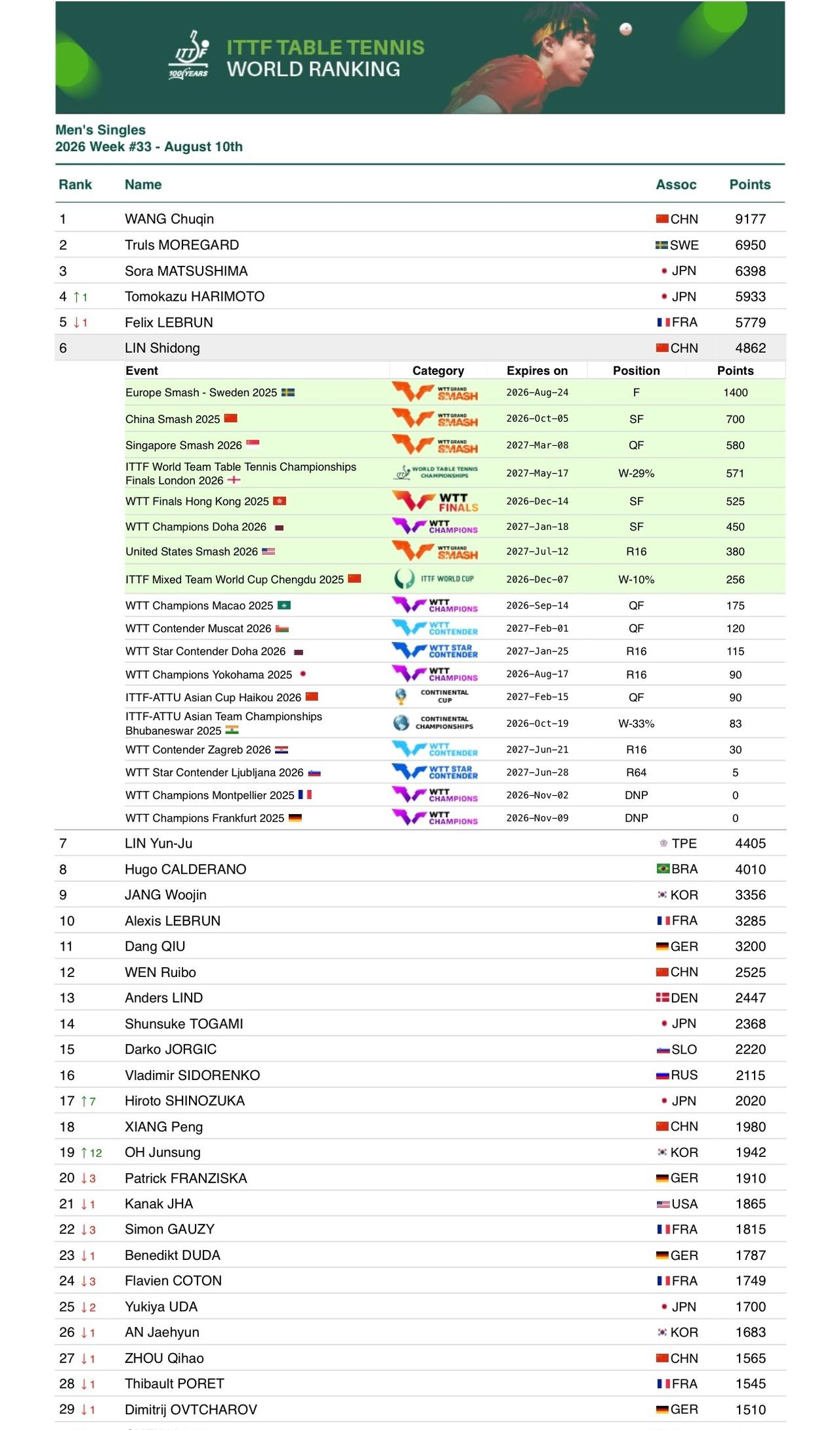Screen dimensions: 840x1430
Task: Click the WTT Finals logo for Hong Kong 2025
Action: 435,501
